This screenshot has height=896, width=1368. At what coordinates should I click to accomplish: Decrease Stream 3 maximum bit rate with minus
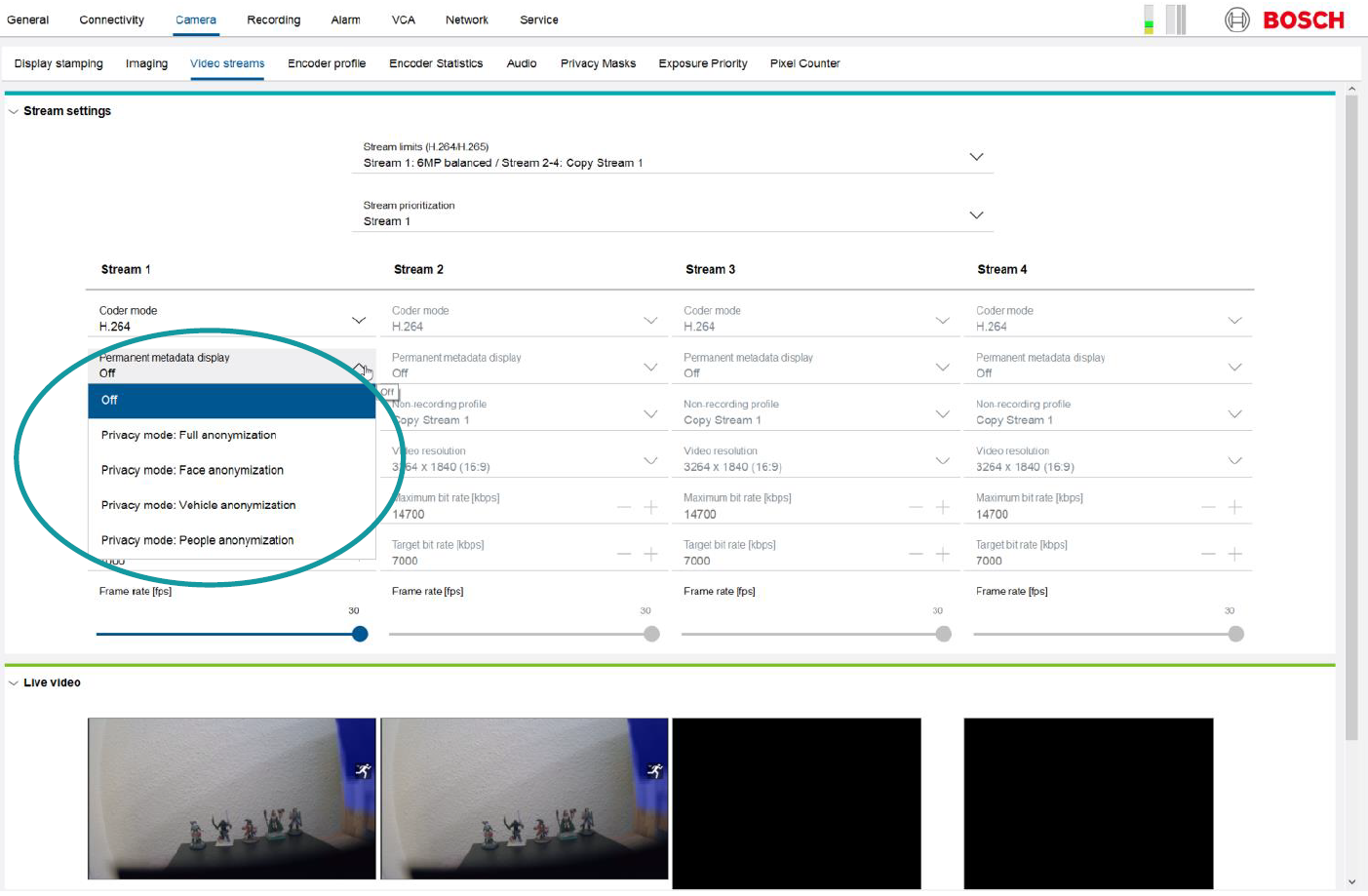917,507
